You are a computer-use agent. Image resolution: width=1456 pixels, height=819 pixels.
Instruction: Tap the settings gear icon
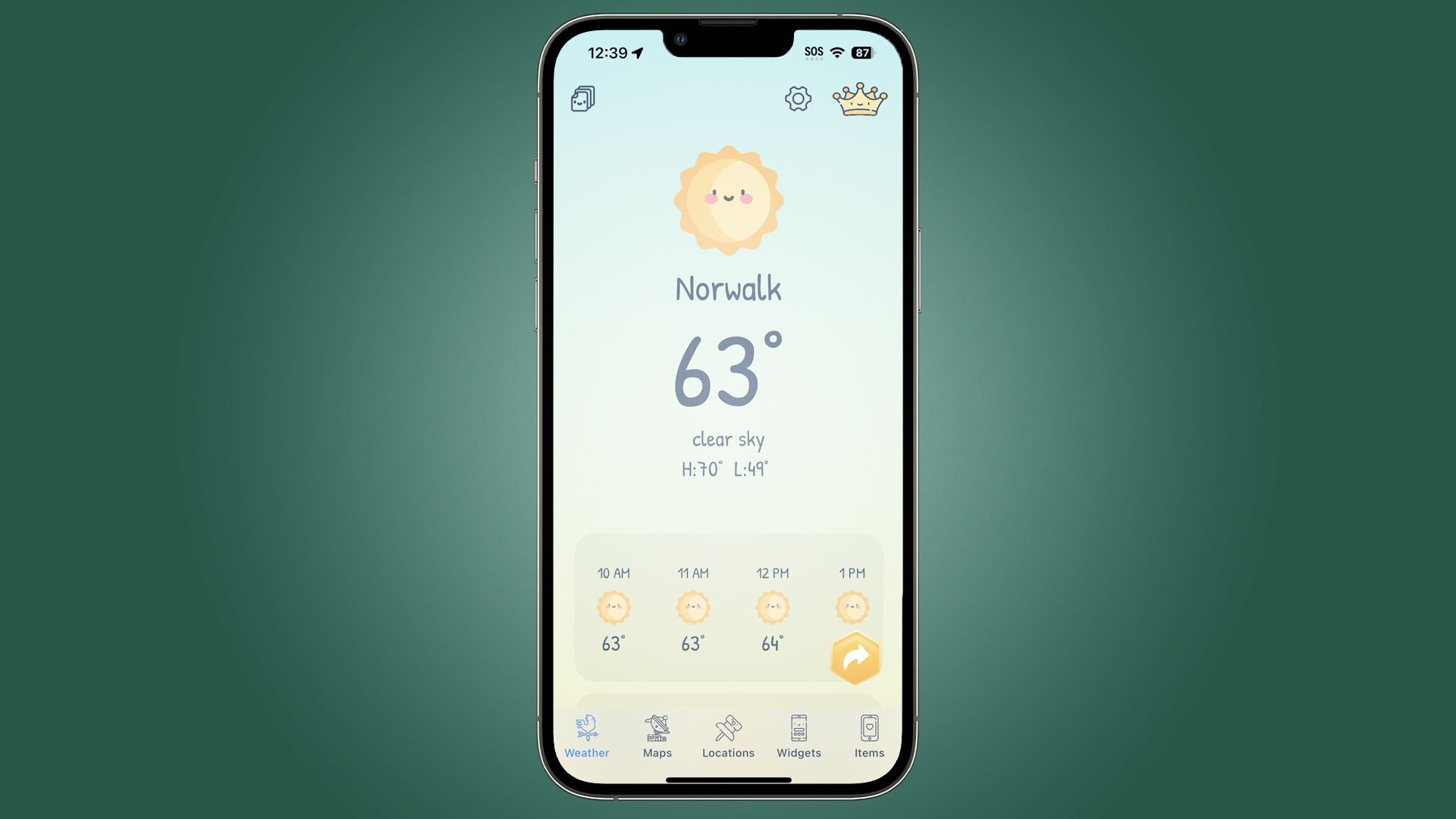tap(797, 98)
